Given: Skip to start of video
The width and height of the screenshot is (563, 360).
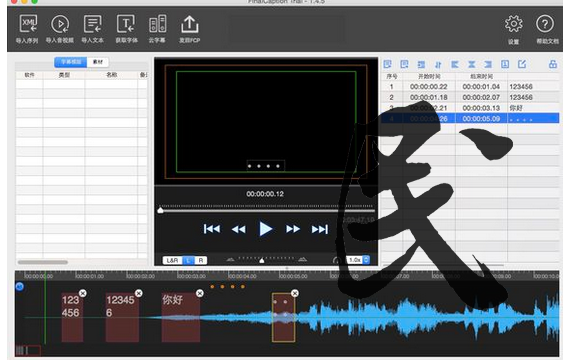Looking at the screenshot, I should [x=211, y=229].
